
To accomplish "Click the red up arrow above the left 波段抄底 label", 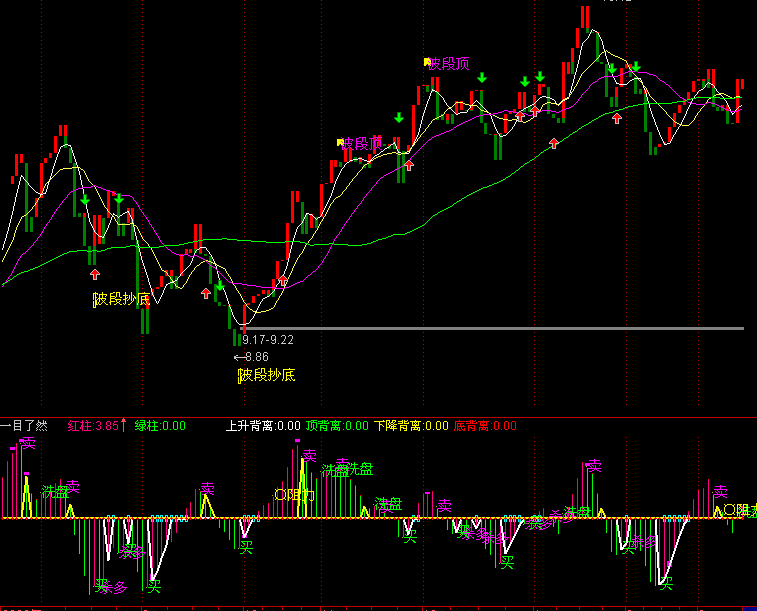I will [95, 275].
